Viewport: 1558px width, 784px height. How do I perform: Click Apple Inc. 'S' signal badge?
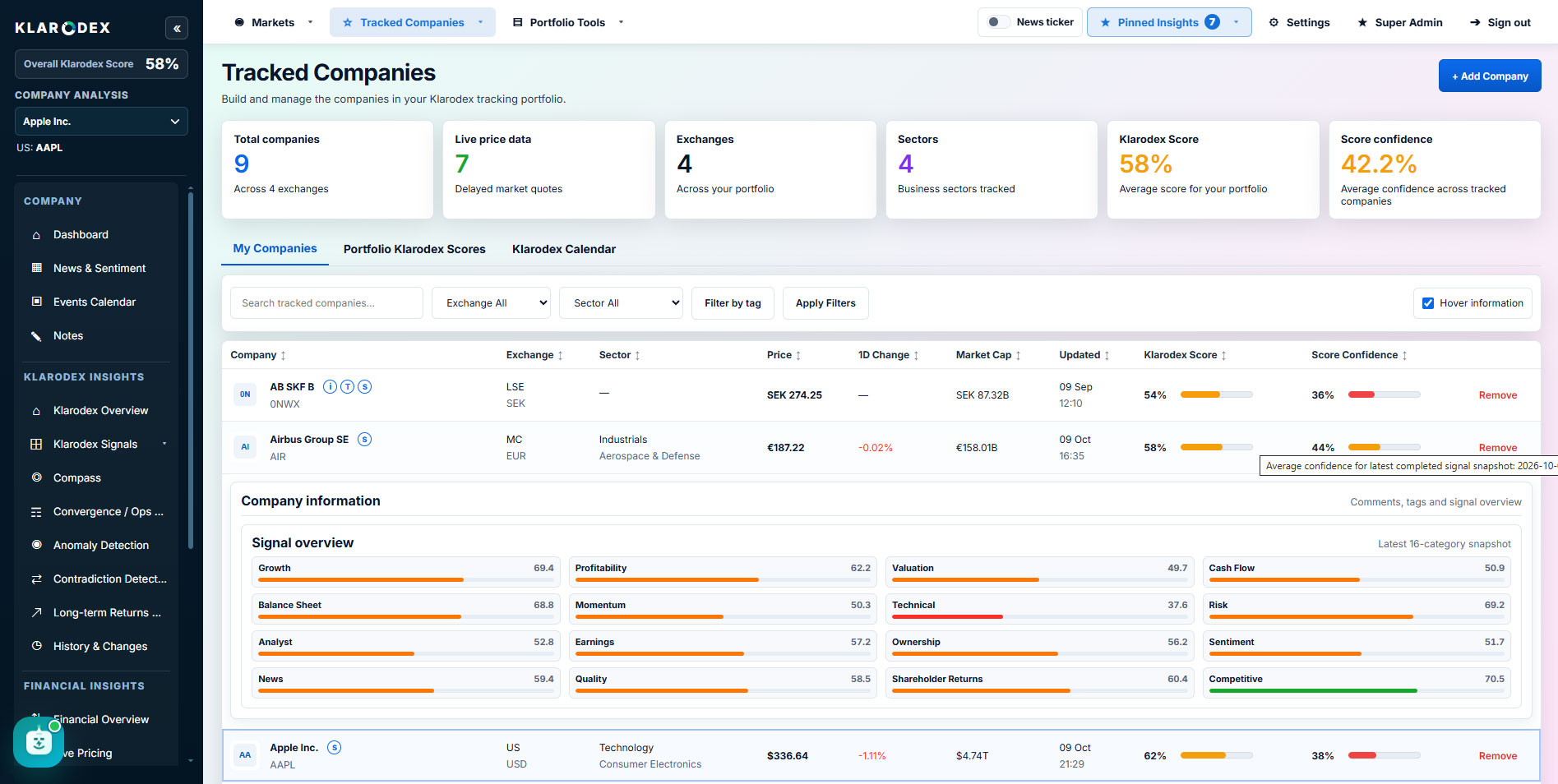[x=334, y=748]
